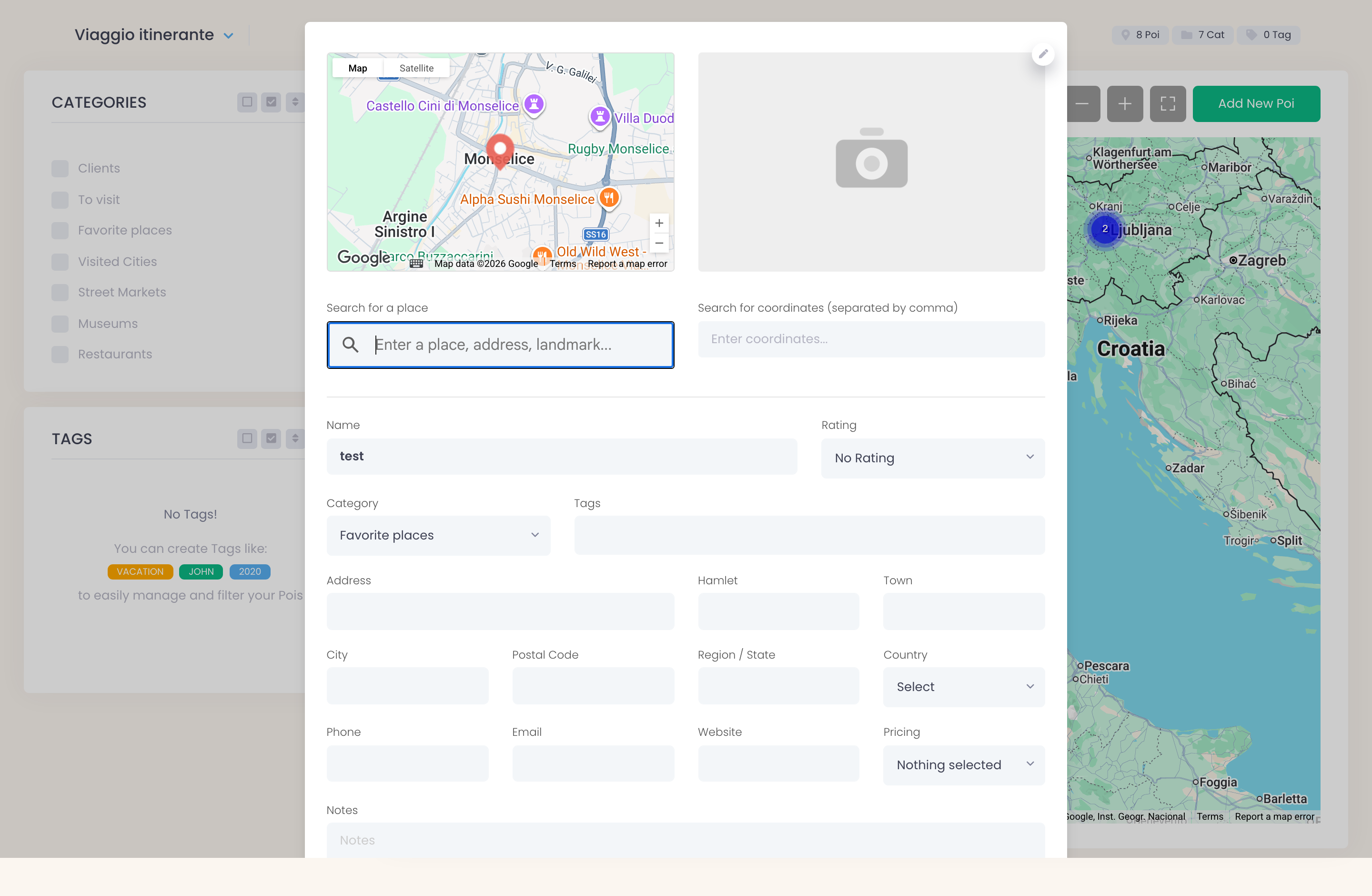The width and height of the screenshot is (1372, 896).
Task: Click the main map zoom in button
Action: pyautogui.click(x=1125, y=104)
